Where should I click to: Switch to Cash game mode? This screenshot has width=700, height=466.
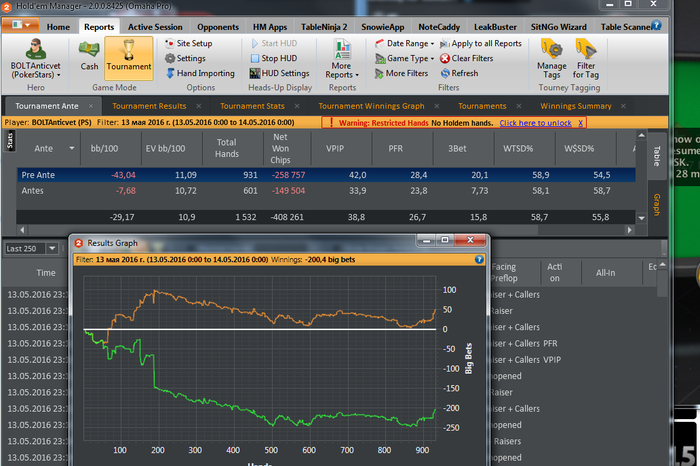[x=89, y=54]
